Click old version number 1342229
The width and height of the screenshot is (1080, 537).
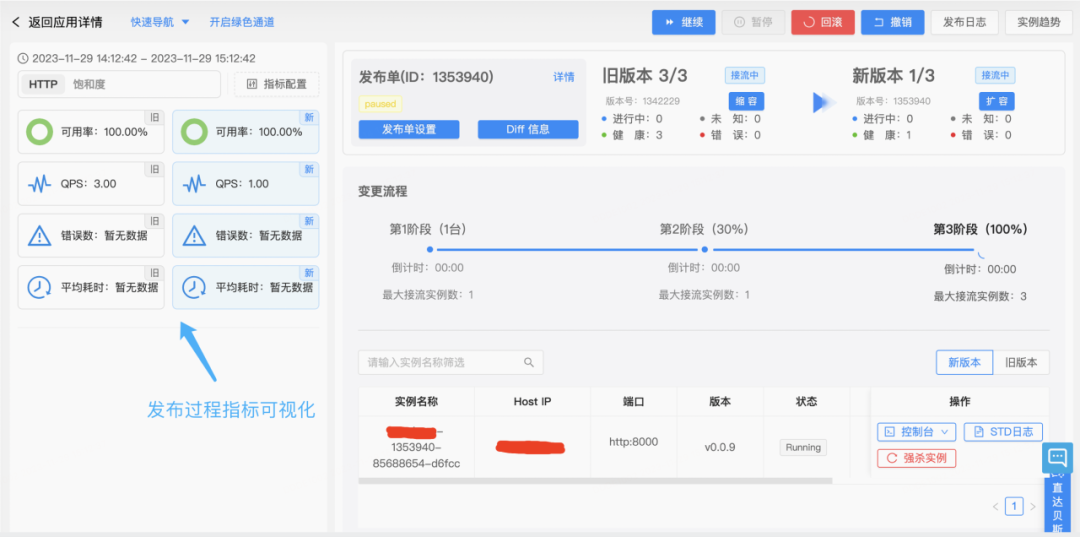660,101
